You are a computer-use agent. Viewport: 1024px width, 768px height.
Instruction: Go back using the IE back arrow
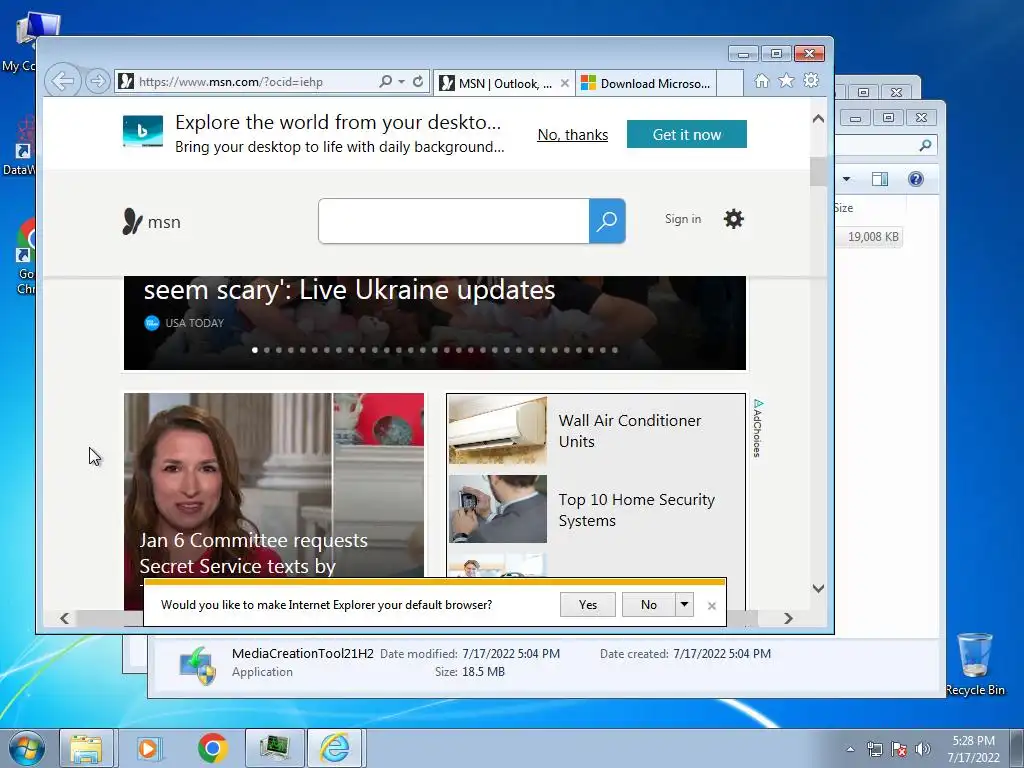click(x=63, y=82)
